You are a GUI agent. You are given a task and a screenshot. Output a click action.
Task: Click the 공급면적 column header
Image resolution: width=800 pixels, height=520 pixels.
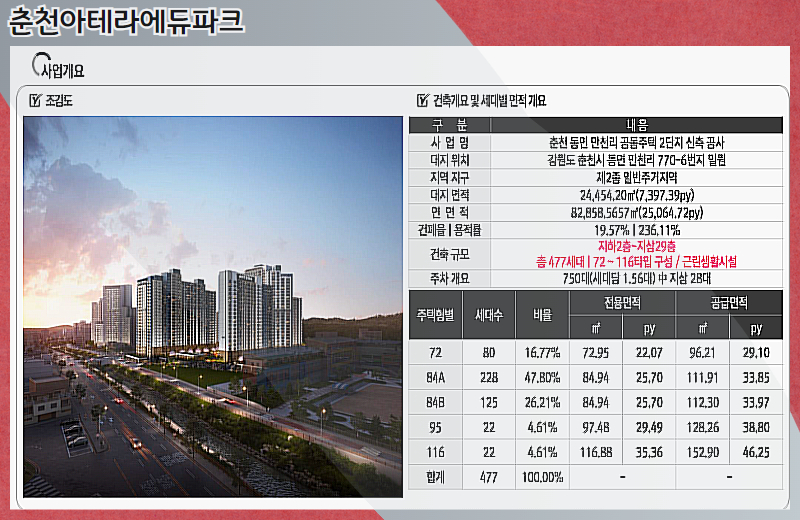point(729,303)
